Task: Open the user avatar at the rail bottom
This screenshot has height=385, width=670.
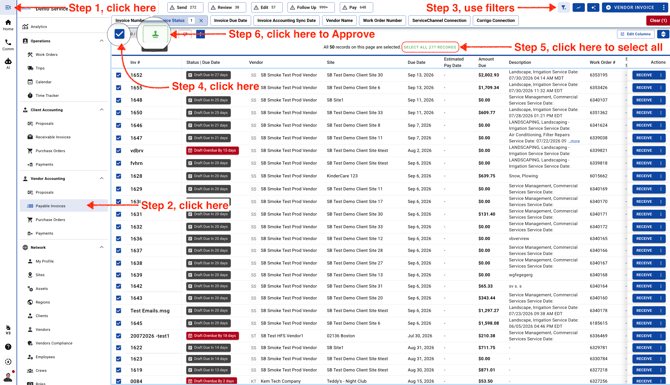Action: tap(8, 377)
